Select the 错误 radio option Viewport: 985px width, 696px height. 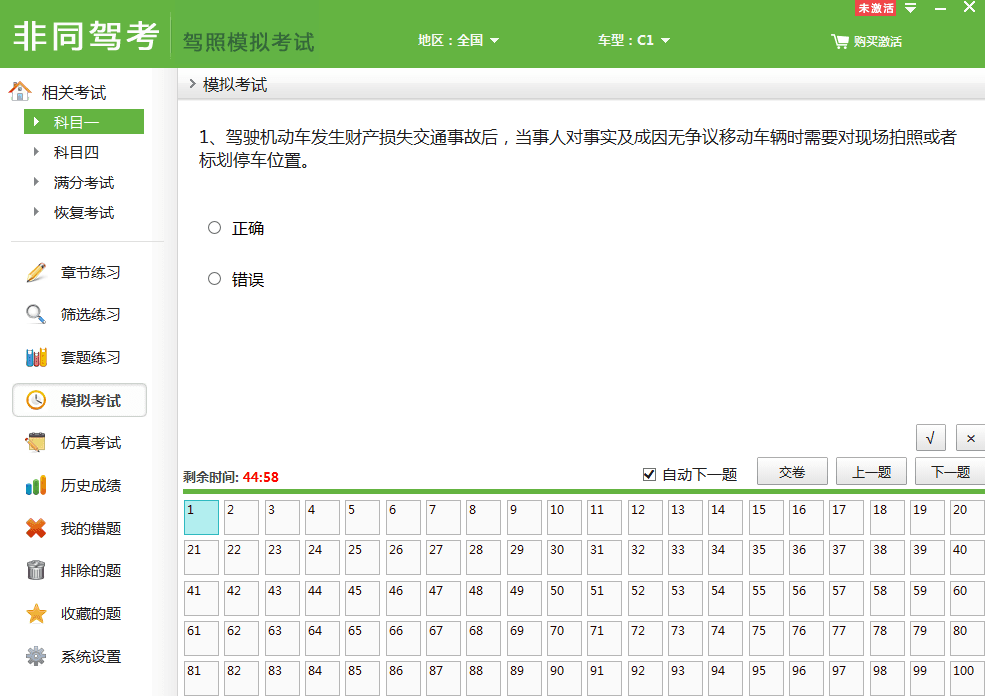point(214,279)
